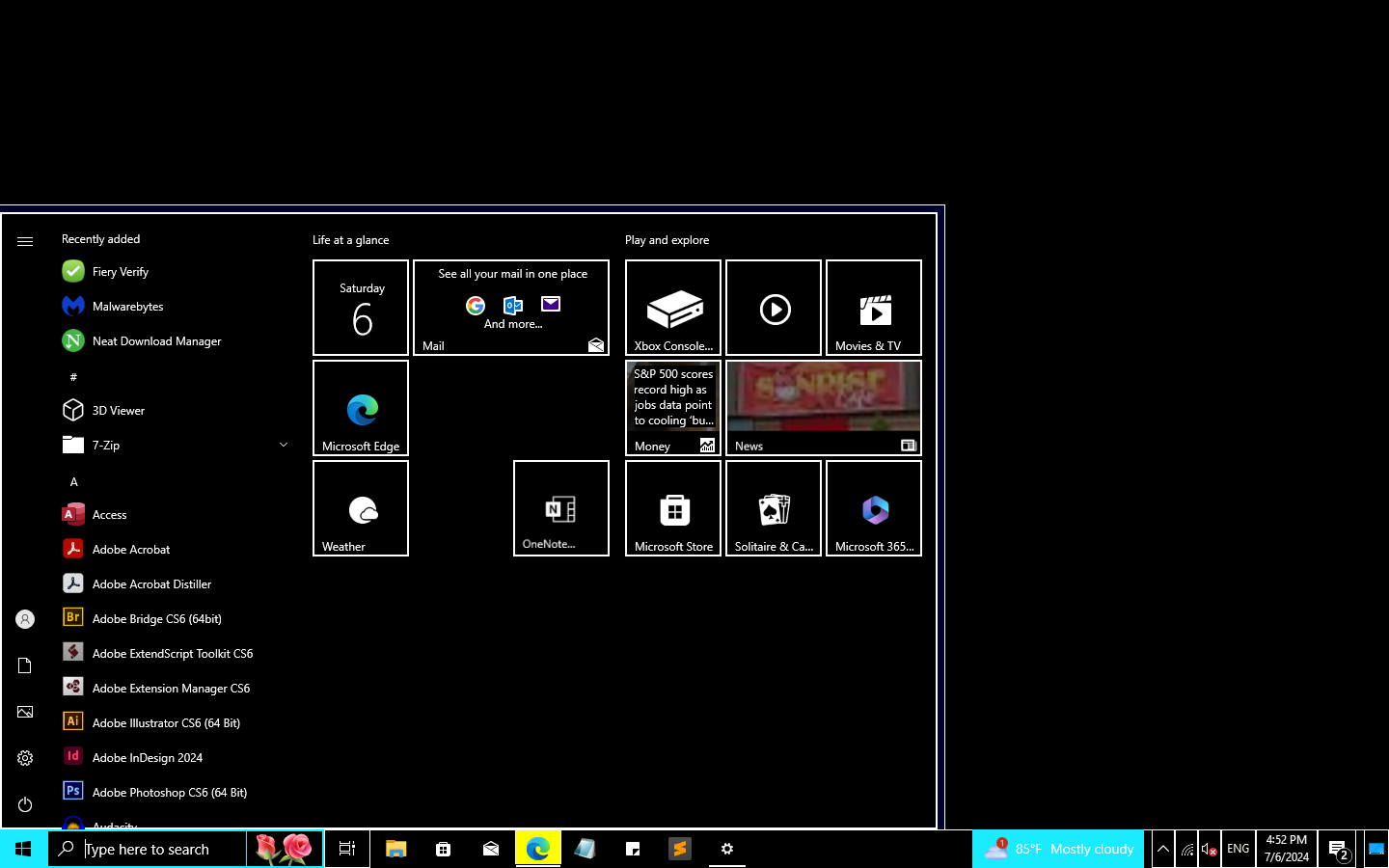Open the Microsoft Edge tile

(x=361, y=408)
